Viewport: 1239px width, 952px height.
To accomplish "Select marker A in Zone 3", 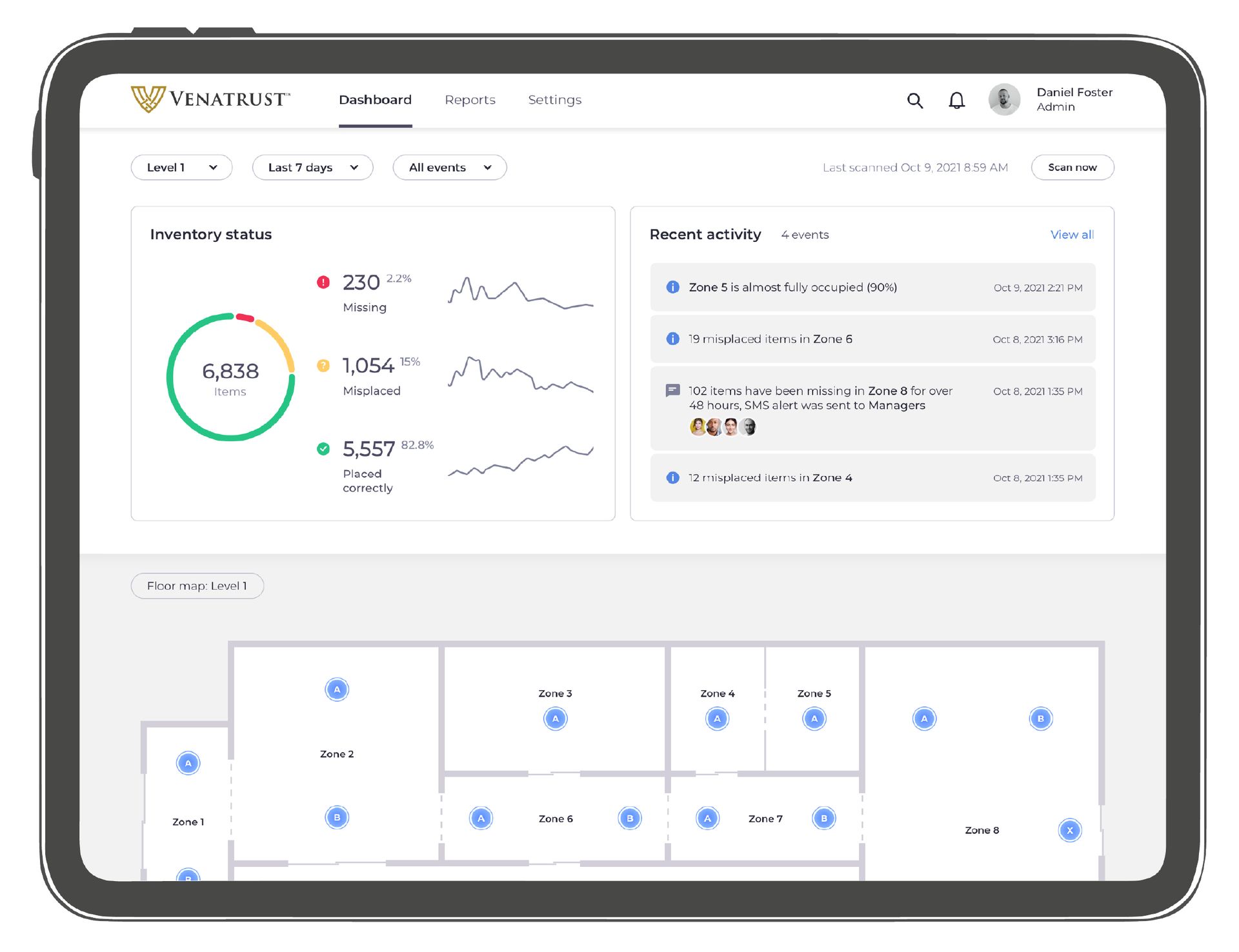I will (x=555, y=719).
